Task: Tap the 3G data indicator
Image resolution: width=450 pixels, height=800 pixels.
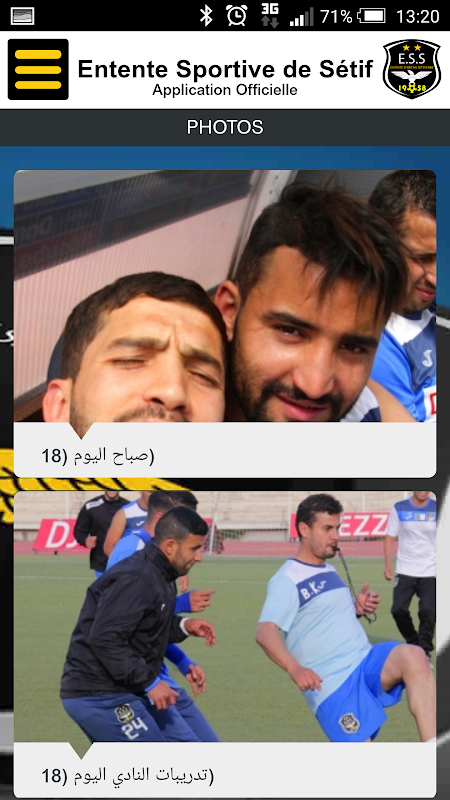Action: coord(269,15)
